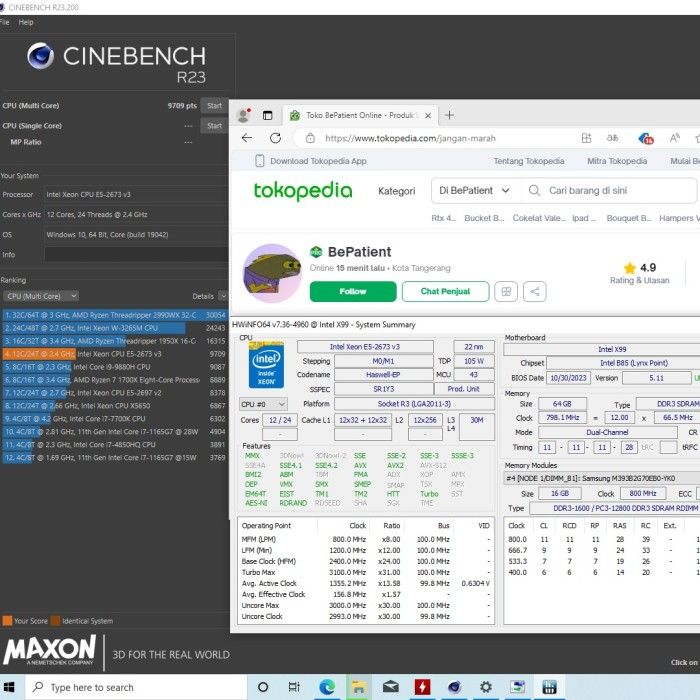
Task: Click the red lightning bolt taskbar icon
Action: [422, 687]
